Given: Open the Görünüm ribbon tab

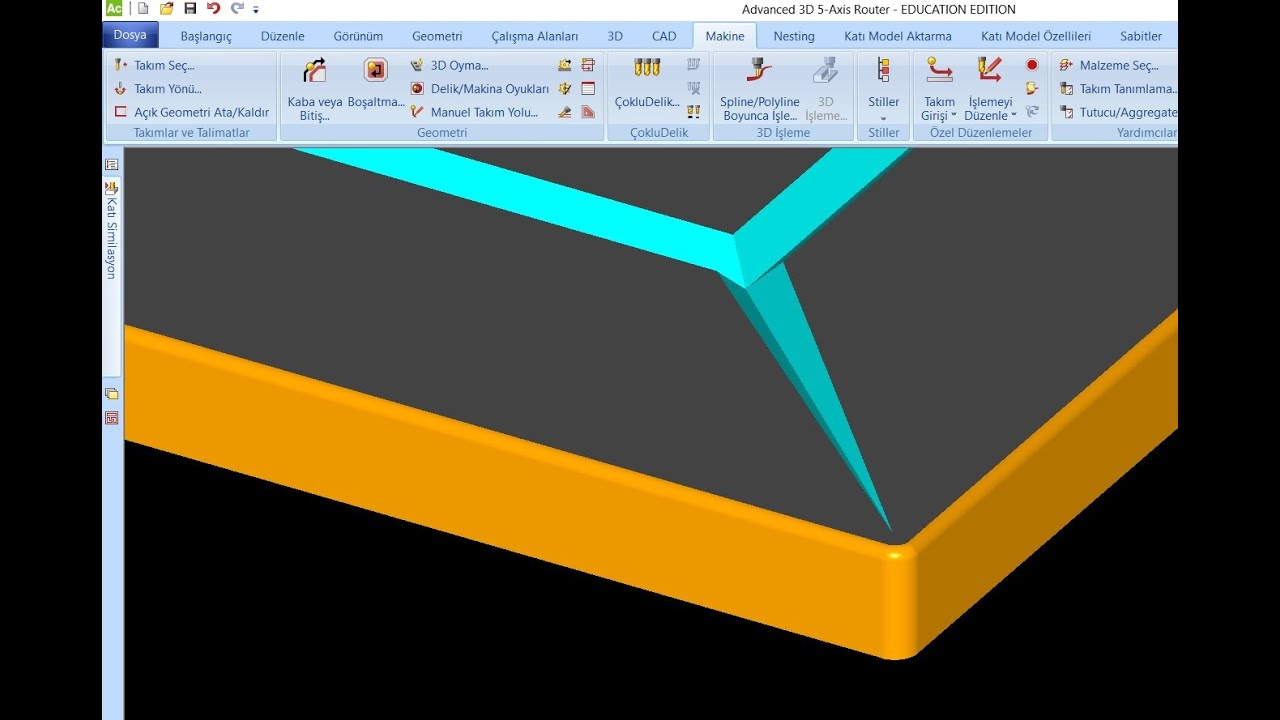Looking at the screenshot, I should pyautogui.click(x=358, y=36).
